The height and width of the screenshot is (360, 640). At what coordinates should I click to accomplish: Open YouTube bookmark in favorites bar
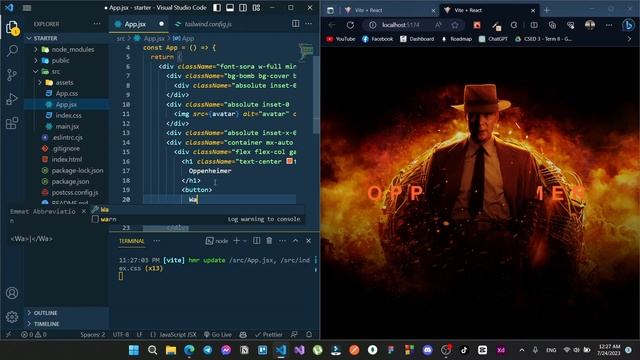340,39
